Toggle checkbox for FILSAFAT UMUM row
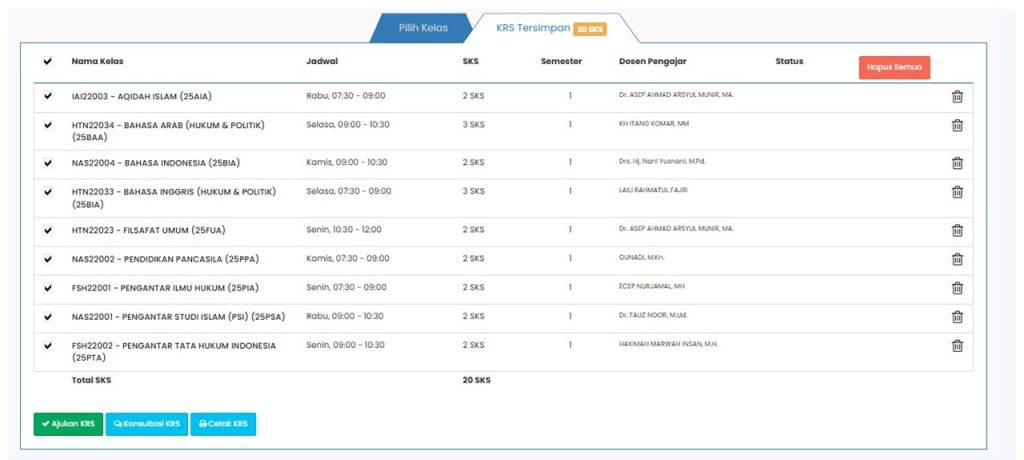The image size is (1024, 460). [48, 230]
